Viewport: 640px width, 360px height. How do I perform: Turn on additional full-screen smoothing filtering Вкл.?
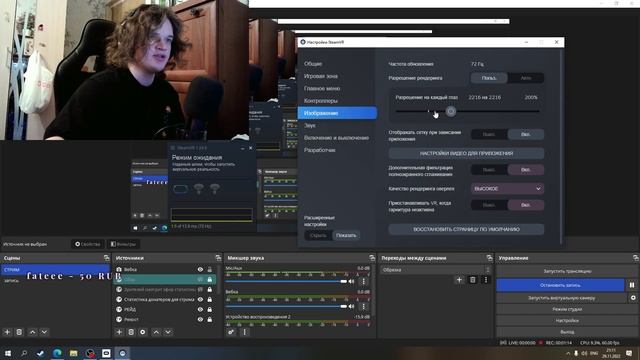526,170
